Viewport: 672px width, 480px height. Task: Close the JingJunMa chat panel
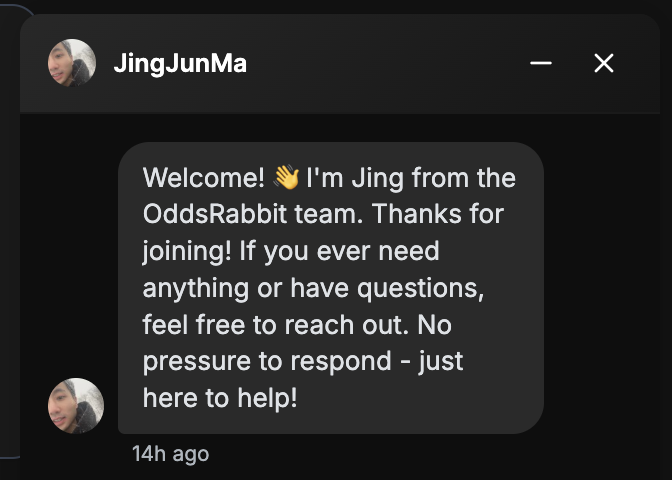[x=603, y=64]
